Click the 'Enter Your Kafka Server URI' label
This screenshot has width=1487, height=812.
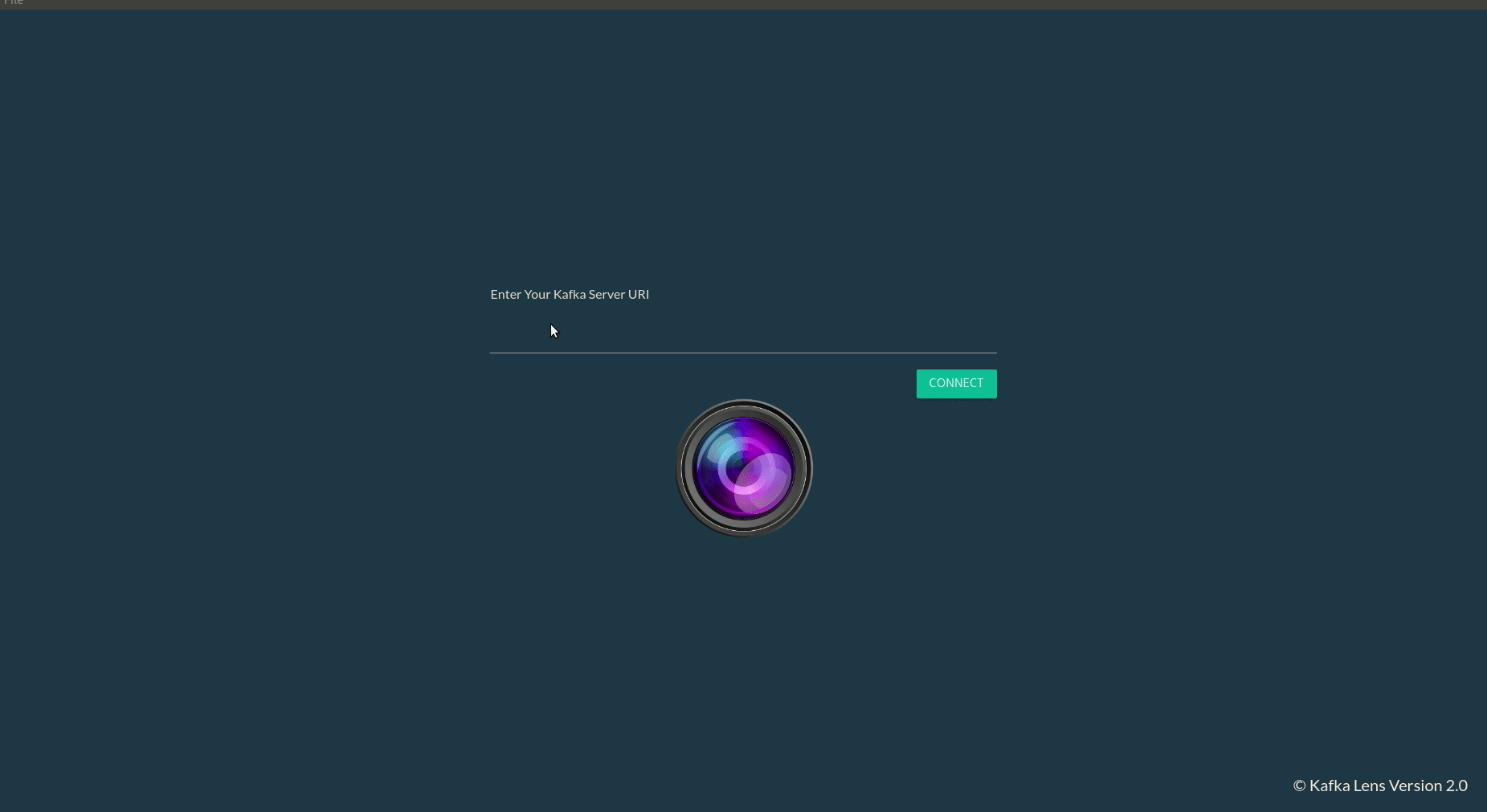pyautogui.click(x=570, y=294)
